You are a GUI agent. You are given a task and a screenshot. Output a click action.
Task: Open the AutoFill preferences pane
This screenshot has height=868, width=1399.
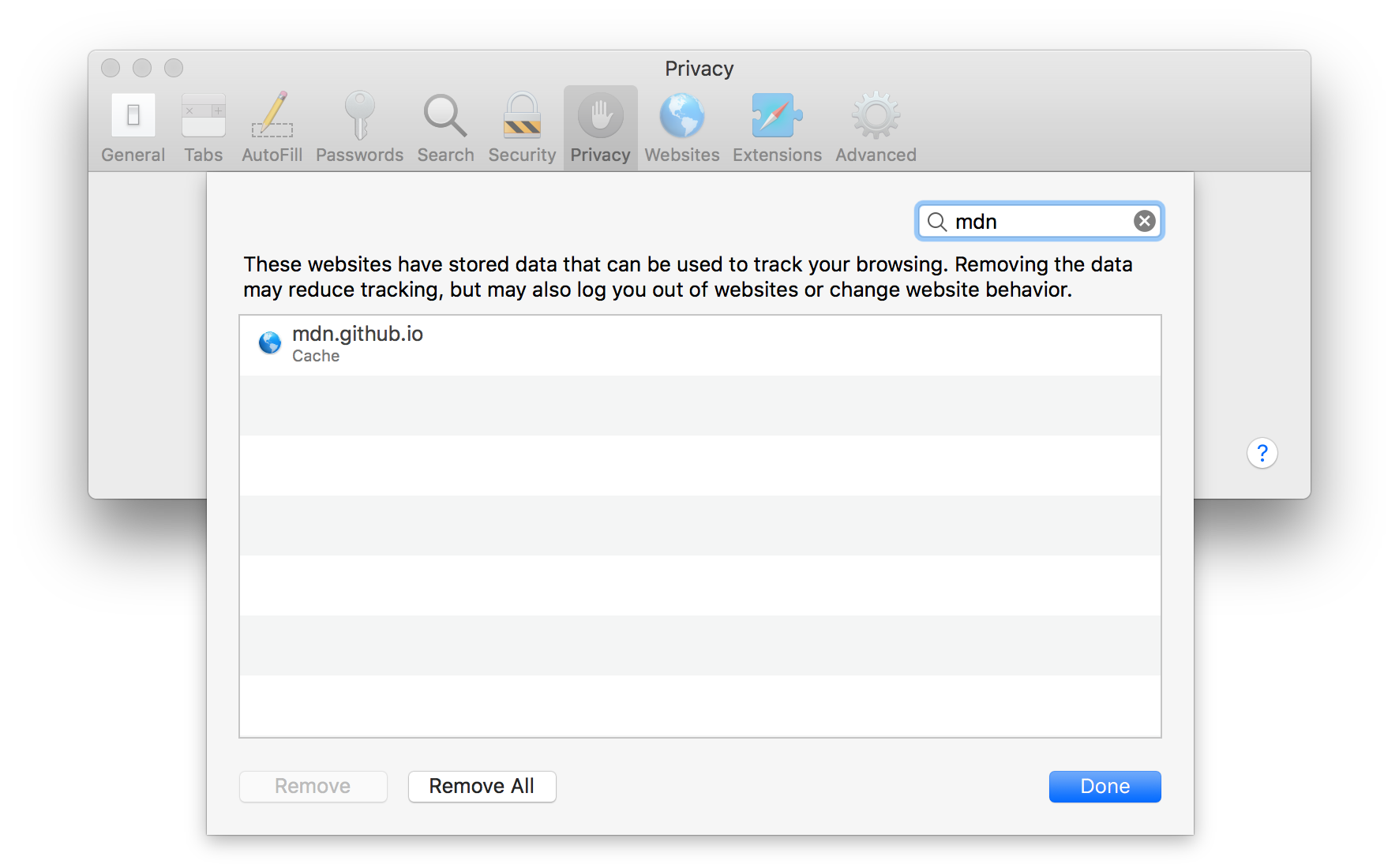pos(272,129)
